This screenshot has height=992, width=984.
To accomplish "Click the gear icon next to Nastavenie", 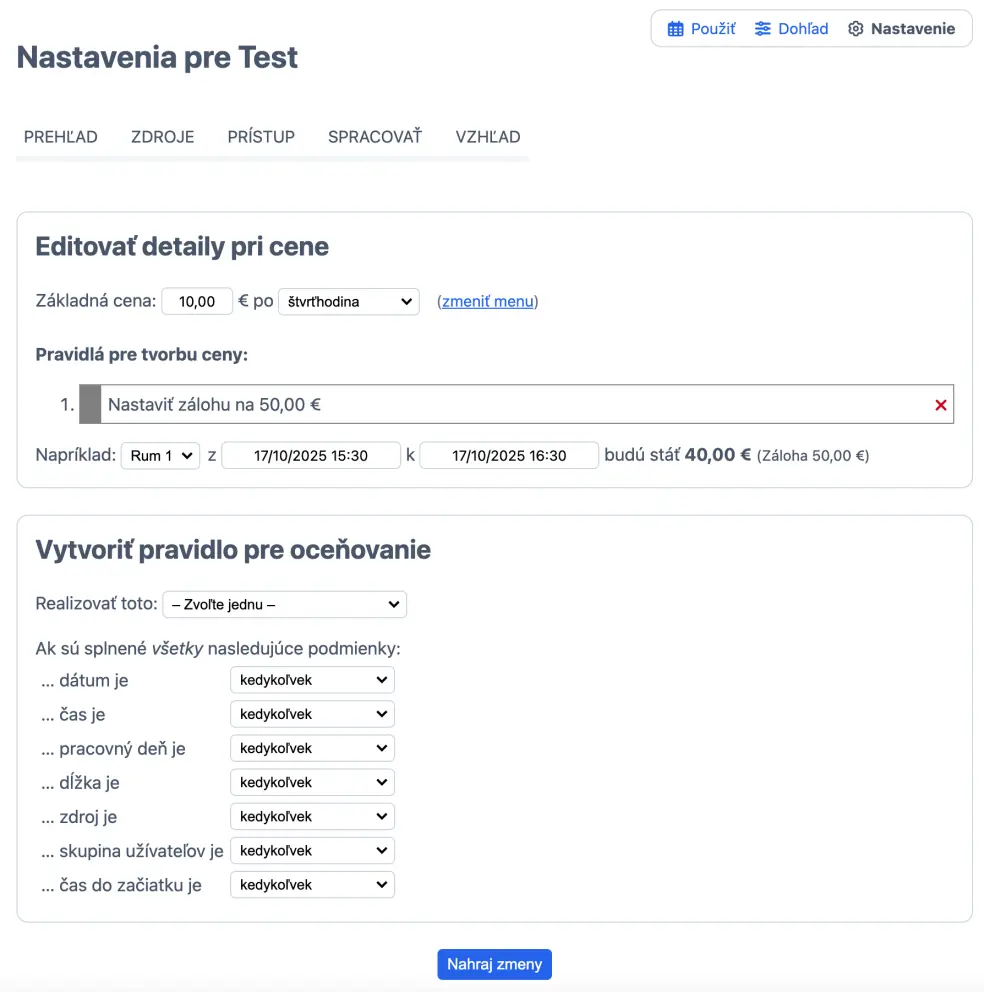I will coord(855,29).
